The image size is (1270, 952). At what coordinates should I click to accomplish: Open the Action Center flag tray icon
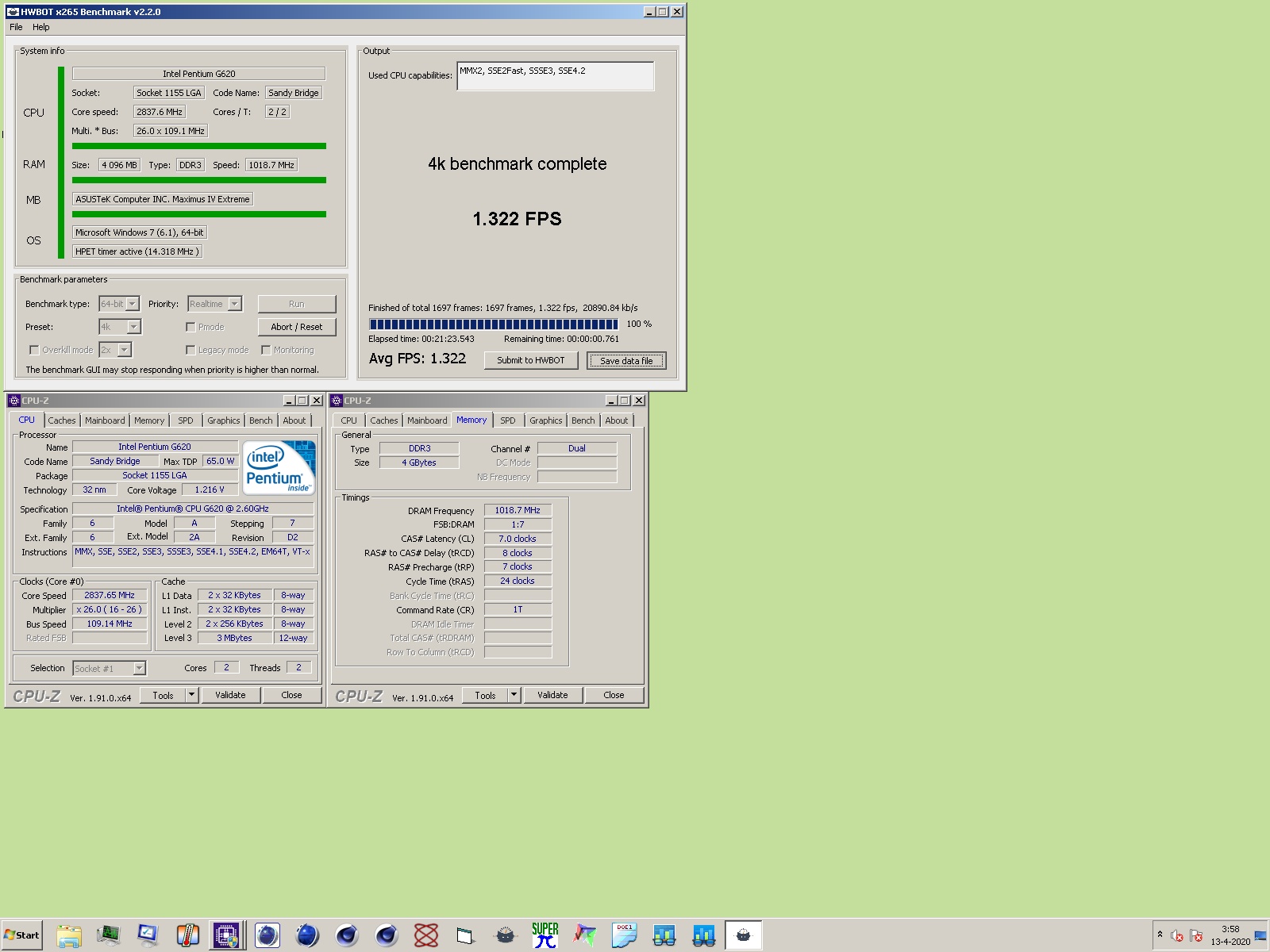tap(1196, 936)
